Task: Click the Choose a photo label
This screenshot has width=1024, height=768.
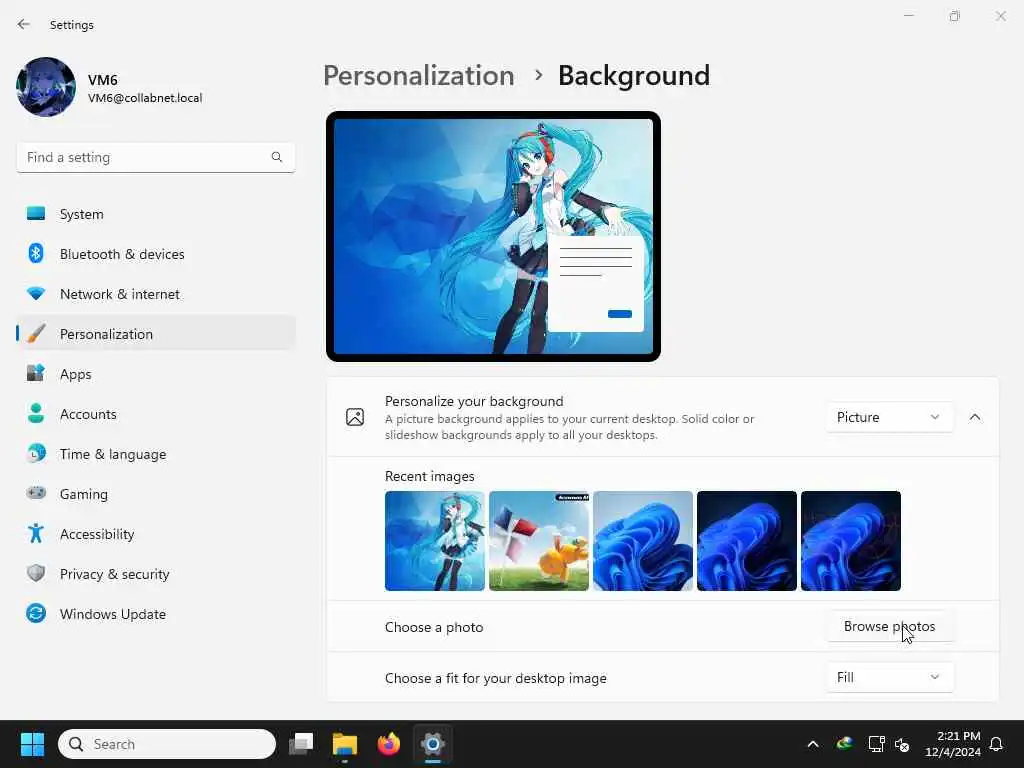Action: (x=434, y=627)
